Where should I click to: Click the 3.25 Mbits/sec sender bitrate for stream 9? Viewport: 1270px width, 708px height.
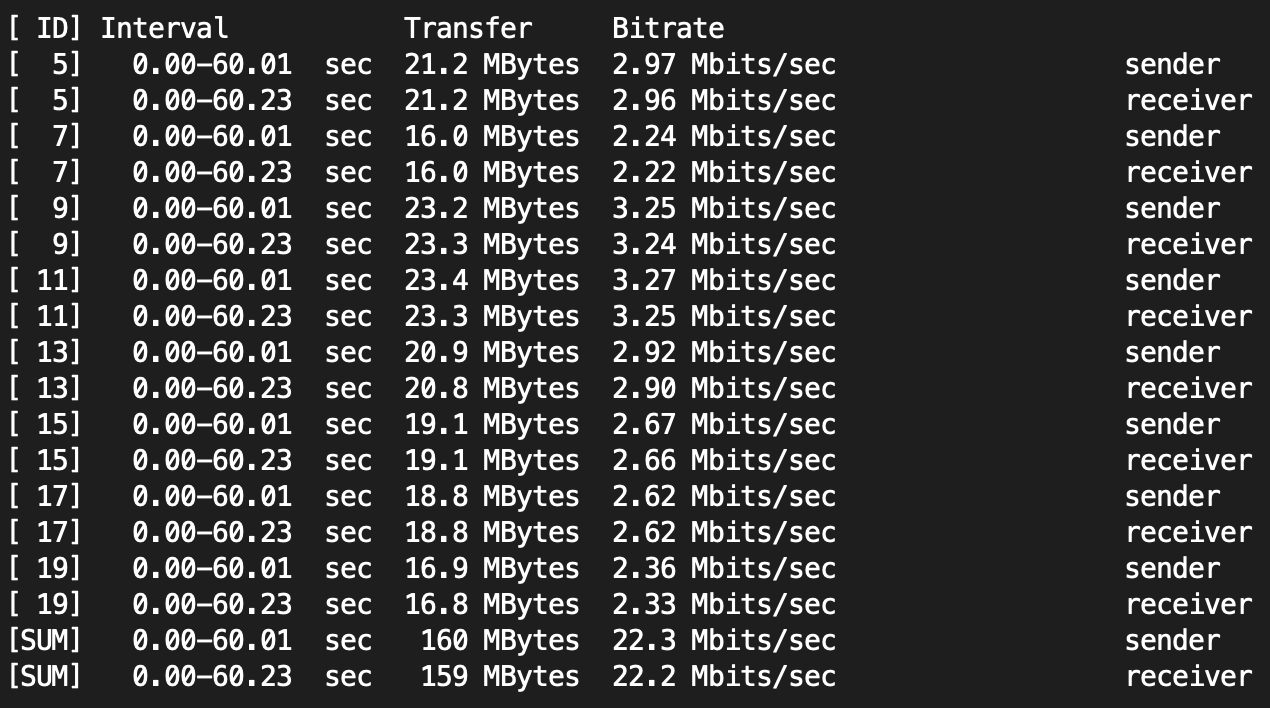point(724,209)
